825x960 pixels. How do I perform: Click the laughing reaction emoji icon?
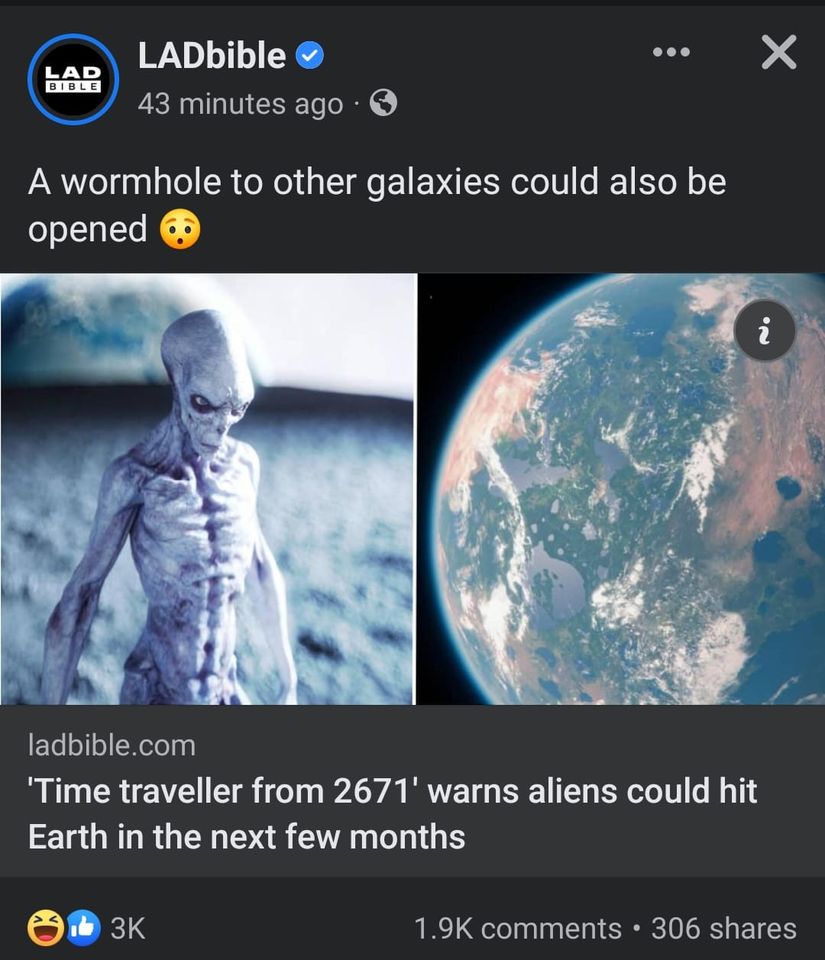click(45, 928)
